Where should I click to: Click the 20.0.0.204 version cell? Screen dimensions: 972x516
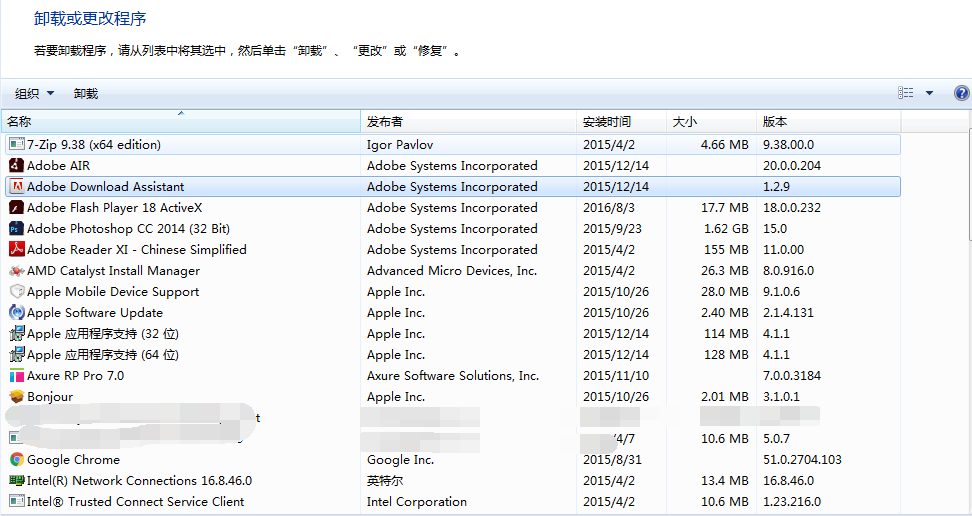point(792,166)
